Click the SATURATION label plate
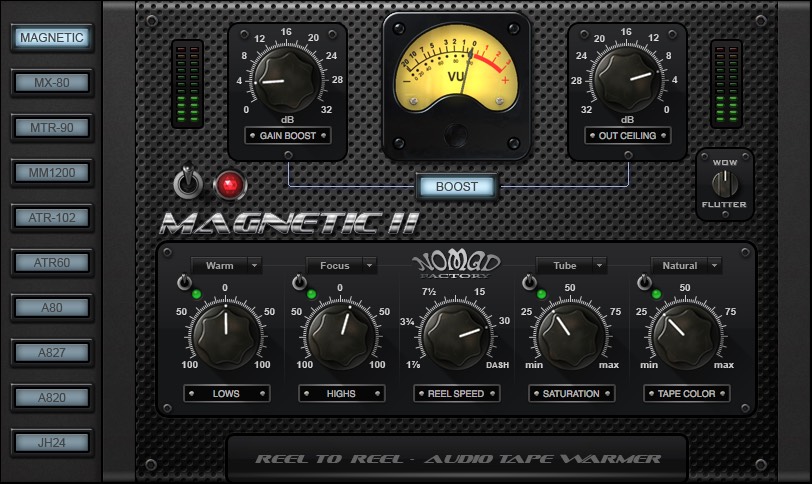 [571, 393]
